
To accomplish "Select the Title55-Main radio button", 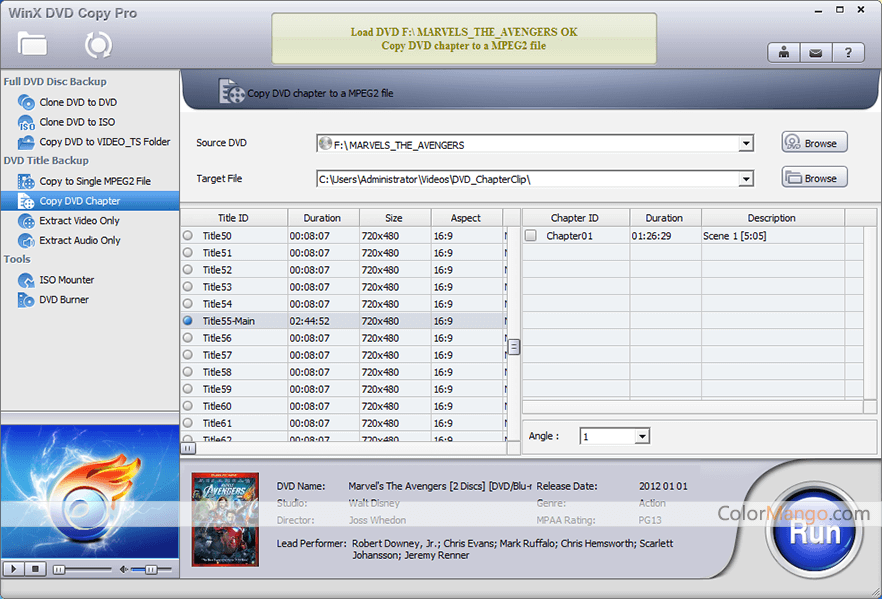I will tap(188, 321).
